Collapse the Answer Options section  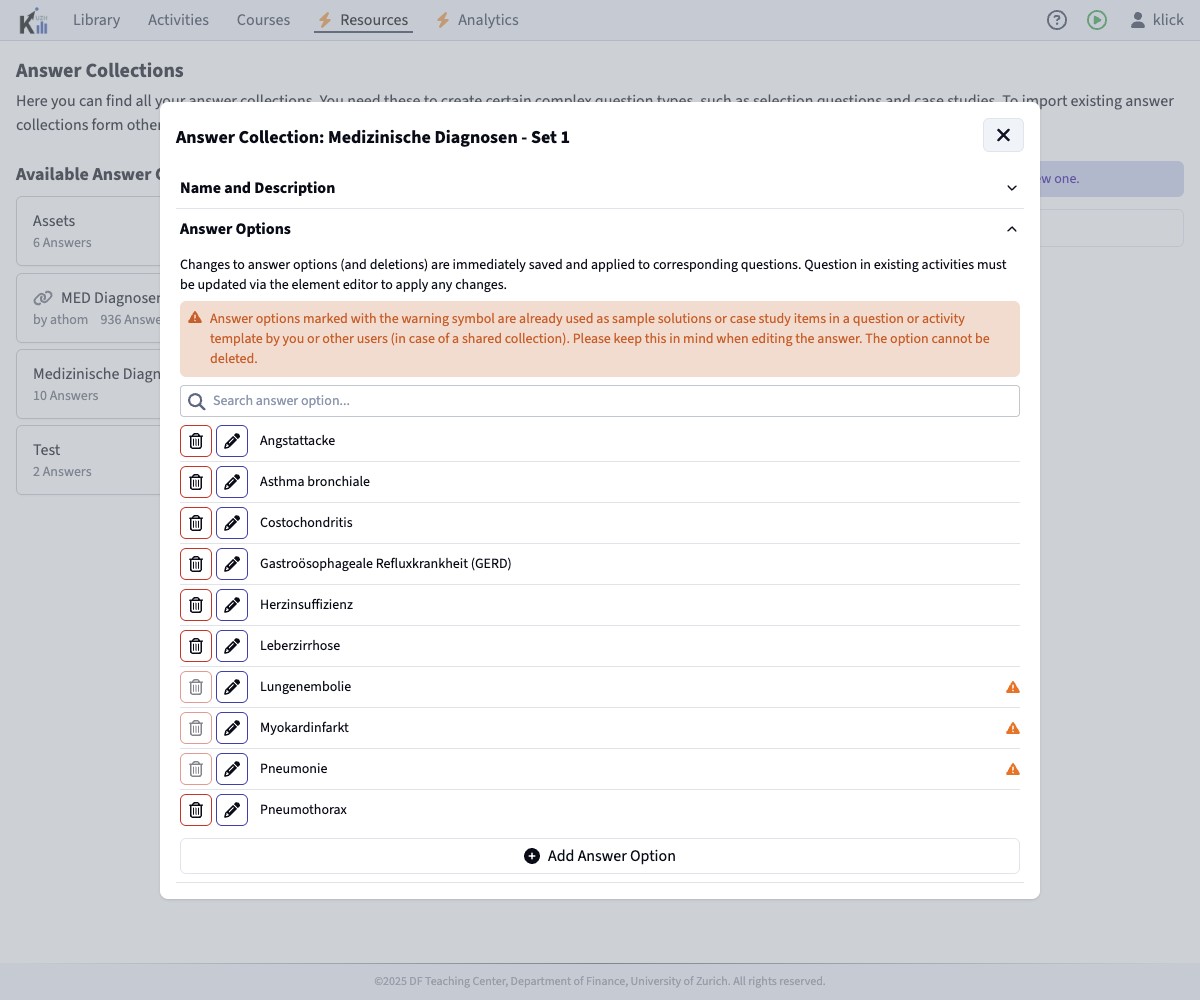pos(600,229)
